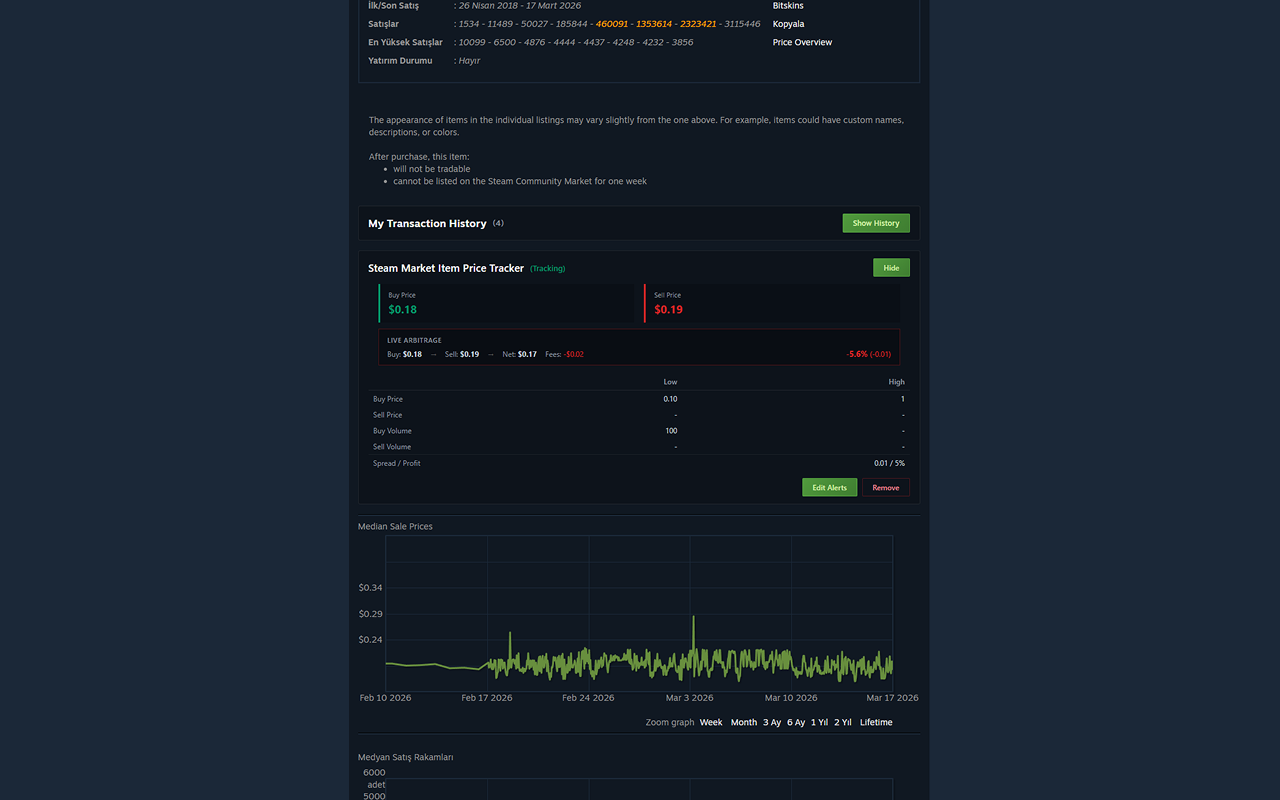Viewport: 1280px width, 800px height.
Task: Click the High column header
Action: pyautogui.click(x=896, y=382)
